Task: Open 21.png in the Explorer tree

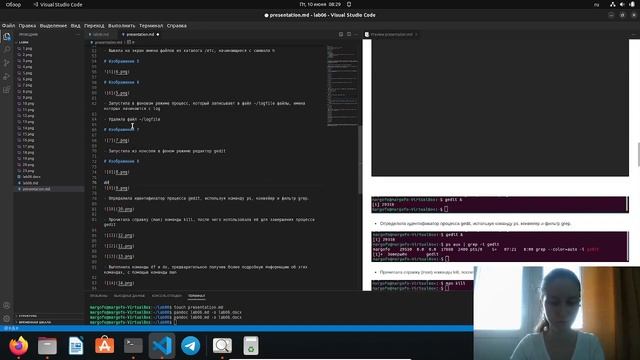Action: [x=28, y=171]
